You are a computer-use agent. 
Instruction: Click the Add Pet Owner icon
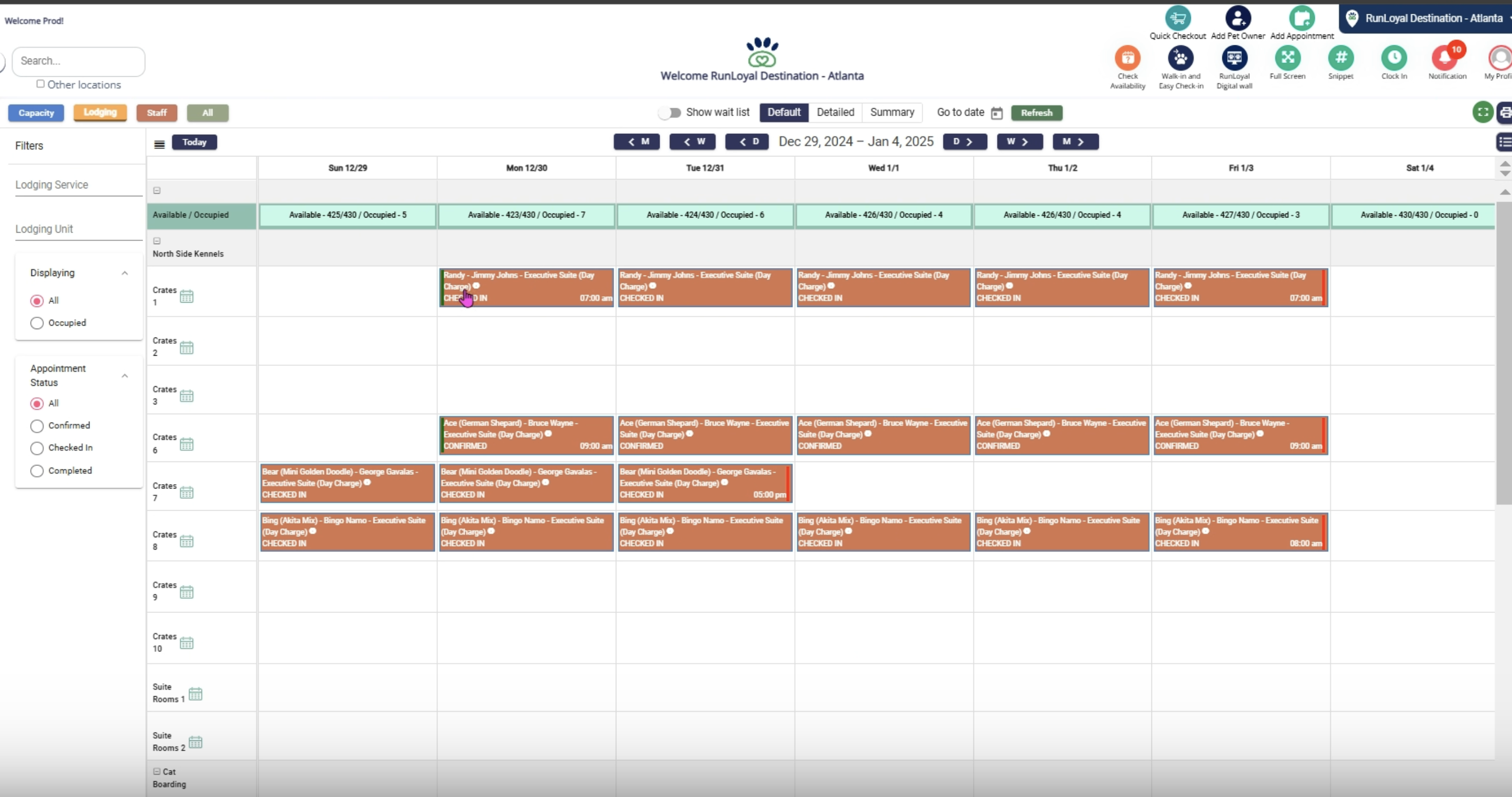(x=1238, y=19)
